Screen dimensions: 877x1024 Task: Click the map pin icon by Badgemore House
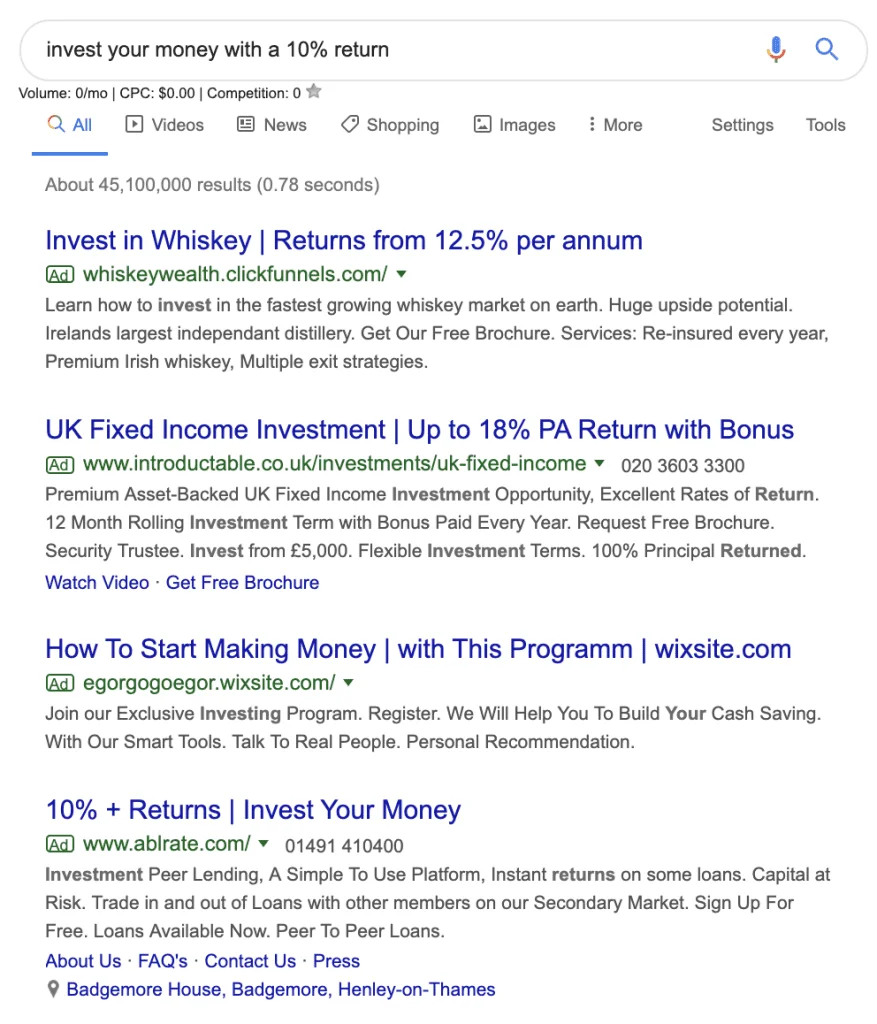point(54,989)
